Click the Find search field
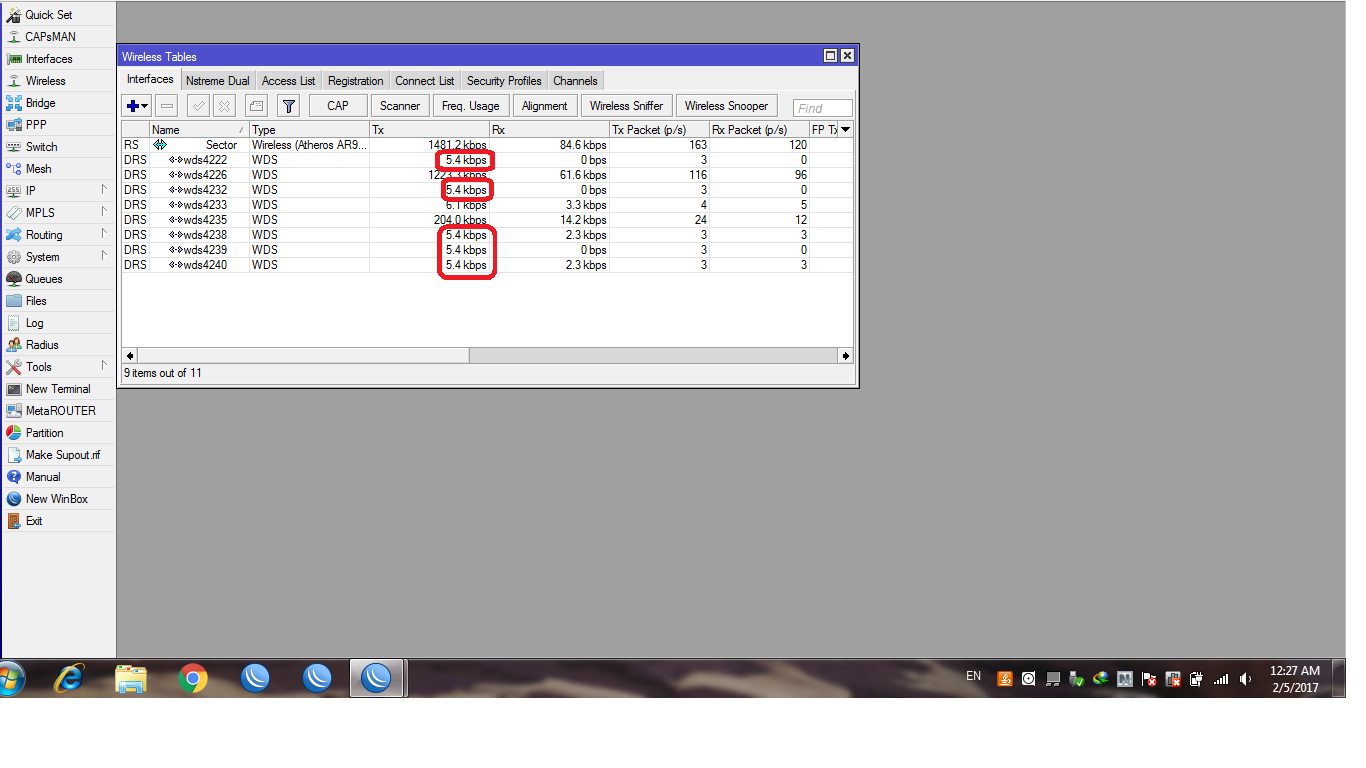 click(823, 108)
